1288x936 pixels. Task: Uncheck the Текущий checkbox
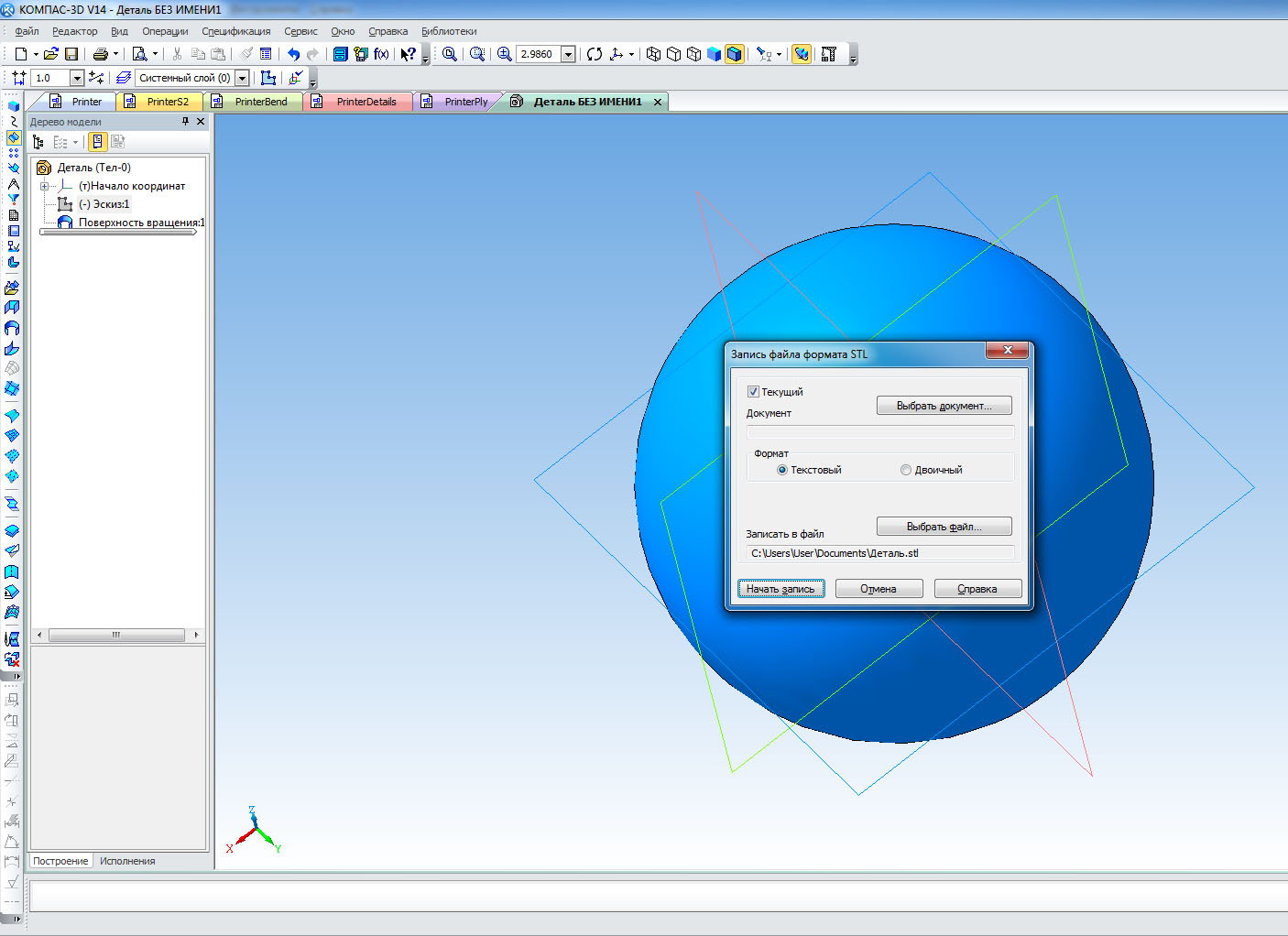(x=753, y=392)
